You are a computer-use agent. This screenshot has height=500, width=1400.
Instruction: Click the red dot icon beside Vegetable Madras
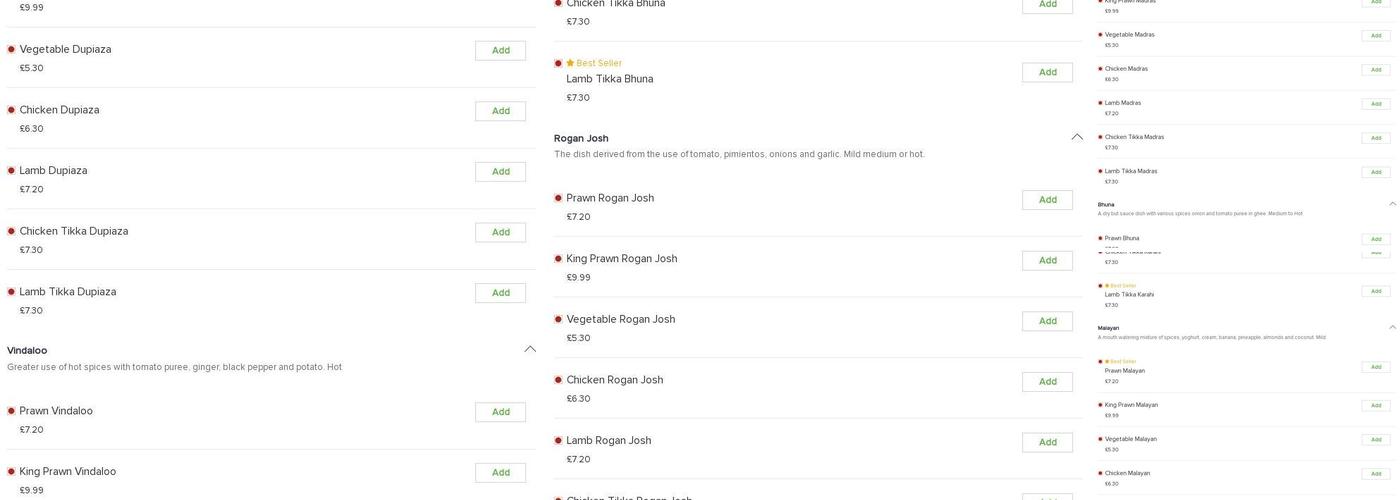coord(1101,35)
